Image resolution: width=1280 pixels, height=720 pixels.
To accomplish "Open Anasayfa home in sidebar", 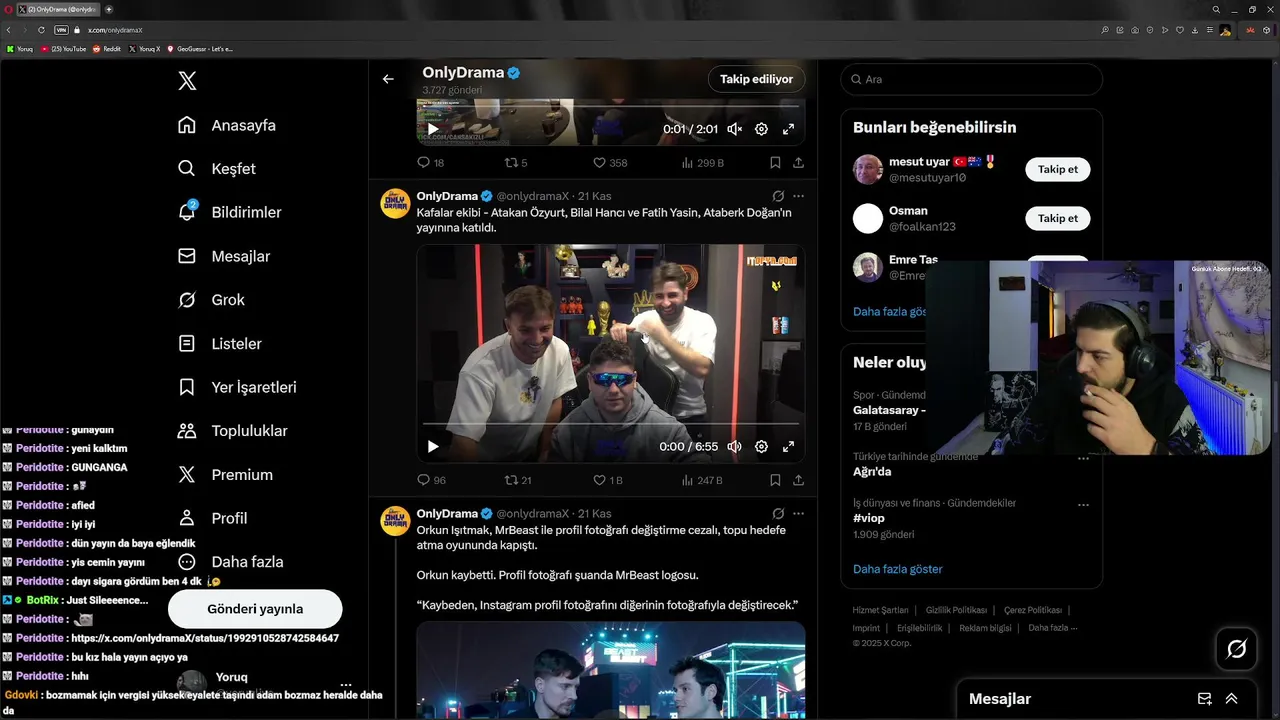I will tap(226, 125).
